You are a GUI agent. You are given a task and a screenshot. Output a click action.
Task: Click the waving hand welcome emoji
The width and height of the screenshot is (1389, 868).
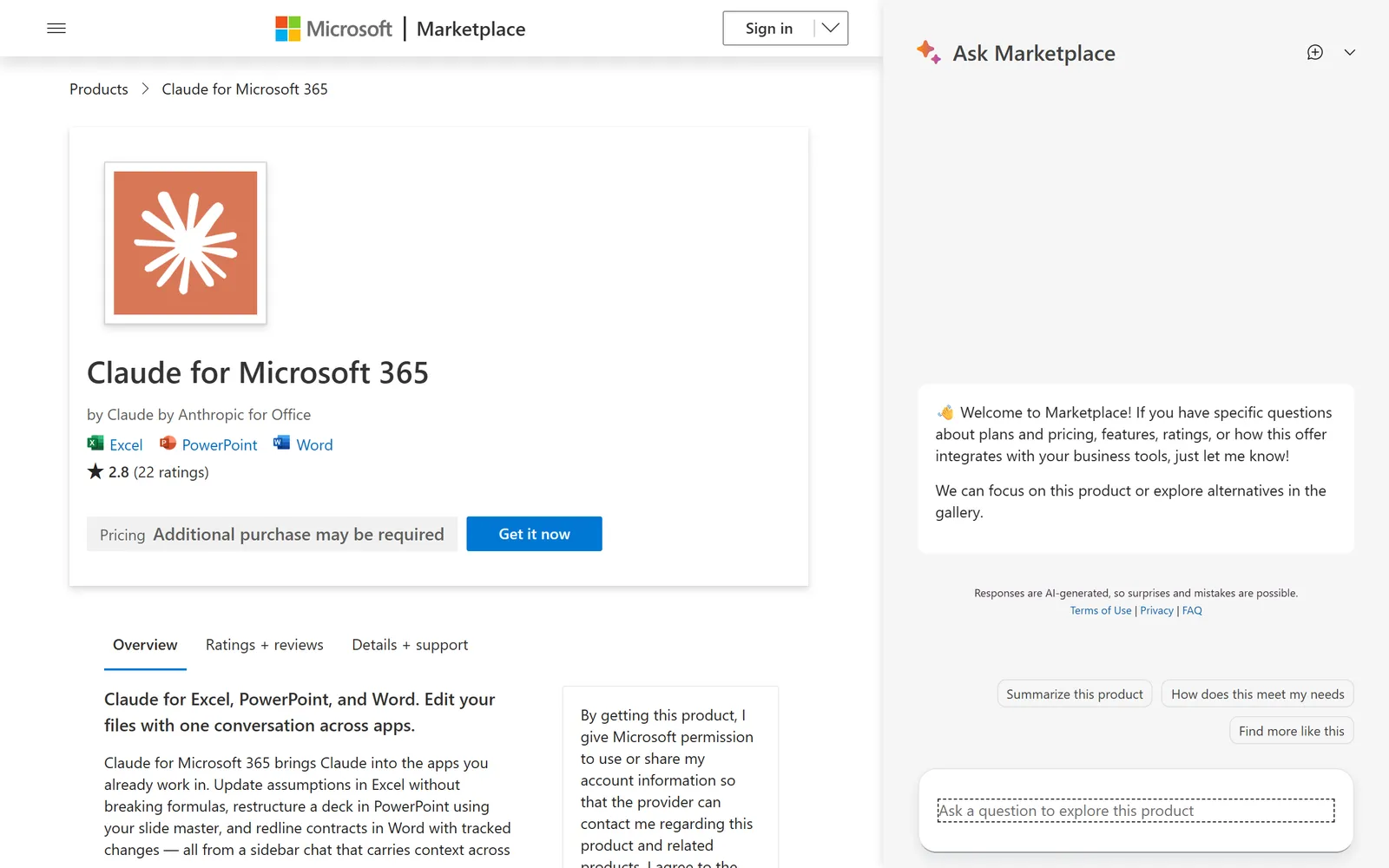tap(945, 412)
